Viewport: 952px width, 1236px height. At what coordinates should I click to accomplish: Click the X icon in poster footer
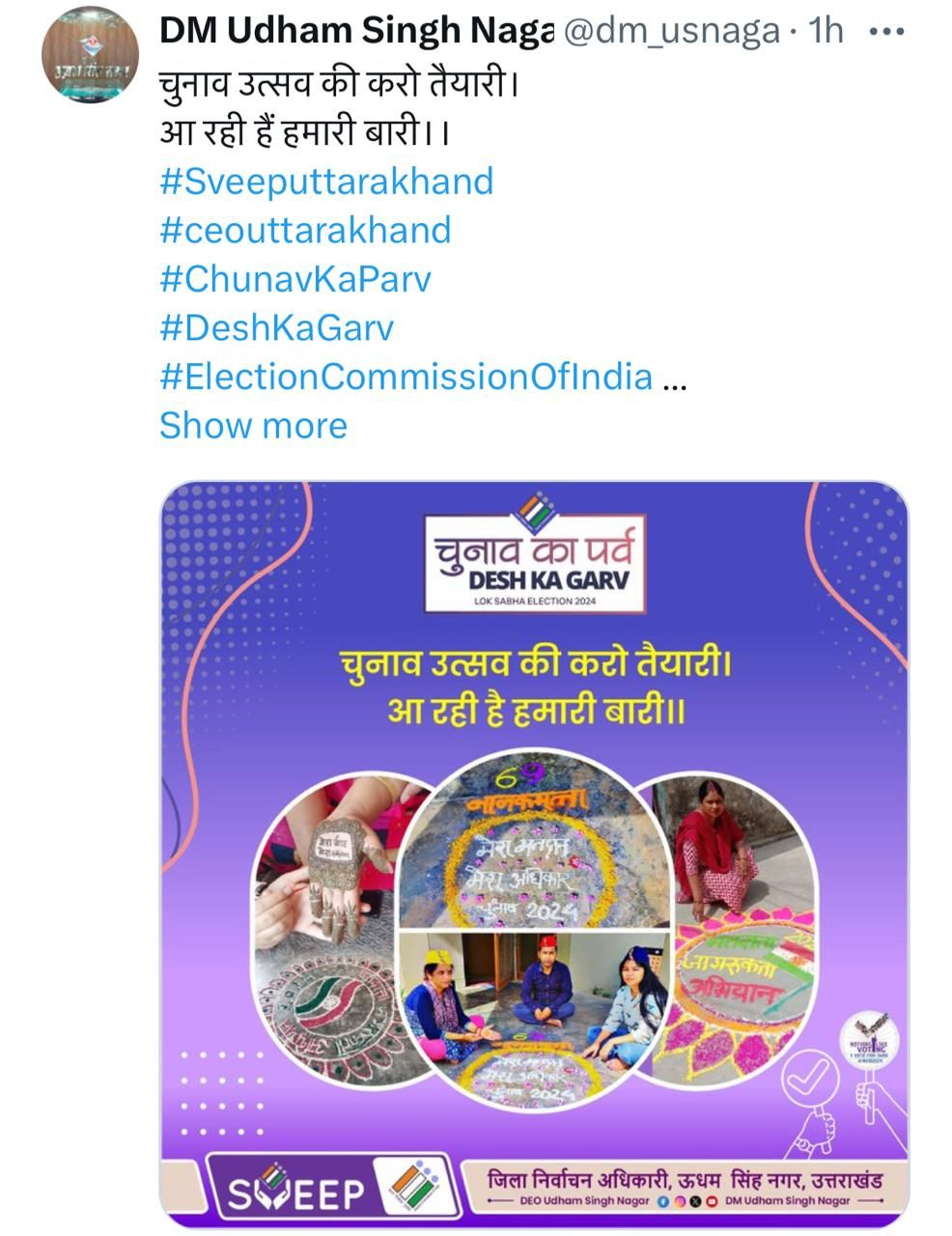tap(696, 1201)
